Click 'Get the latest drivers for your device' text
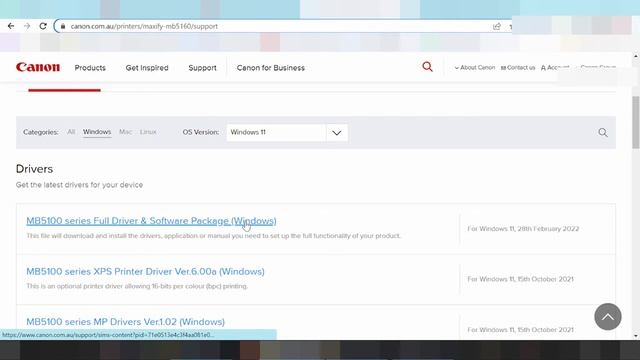 point(79,185)
